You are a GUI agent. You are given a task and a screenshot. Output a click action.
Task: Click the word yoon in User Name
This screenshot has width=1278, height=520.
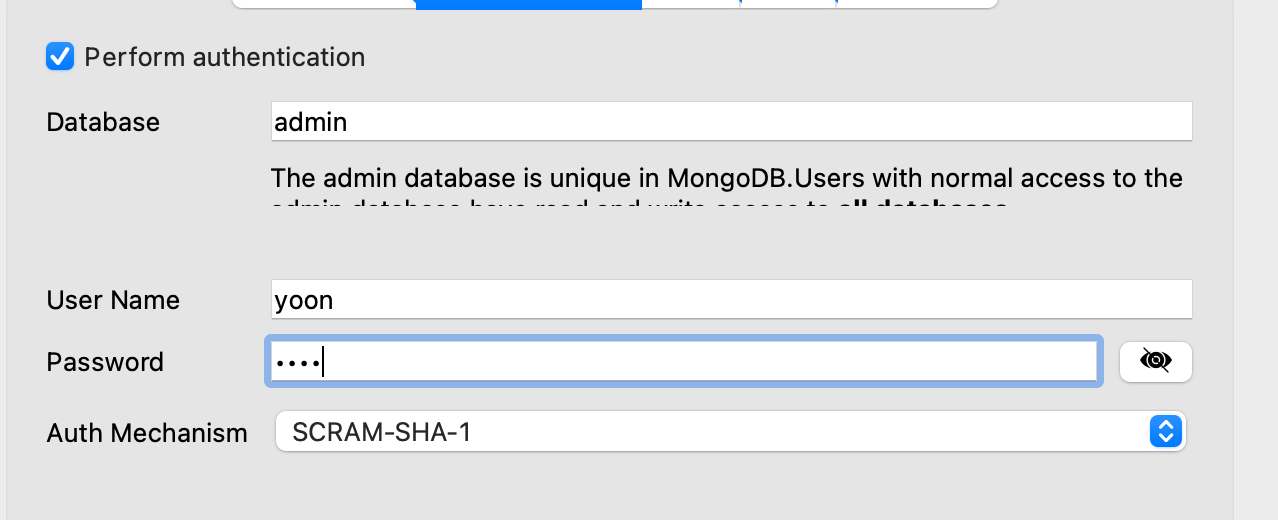pyautogui.click(x=303, y=301)
